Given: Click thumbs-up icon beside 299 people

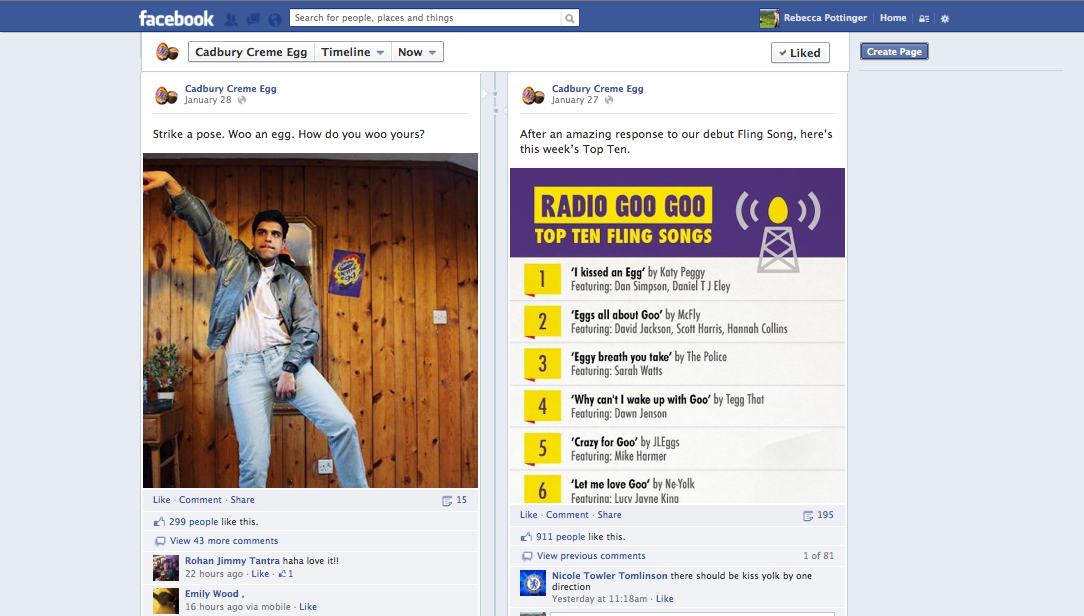Looking at the screenshot, I should pyautogui.click(x=160, y=522).
